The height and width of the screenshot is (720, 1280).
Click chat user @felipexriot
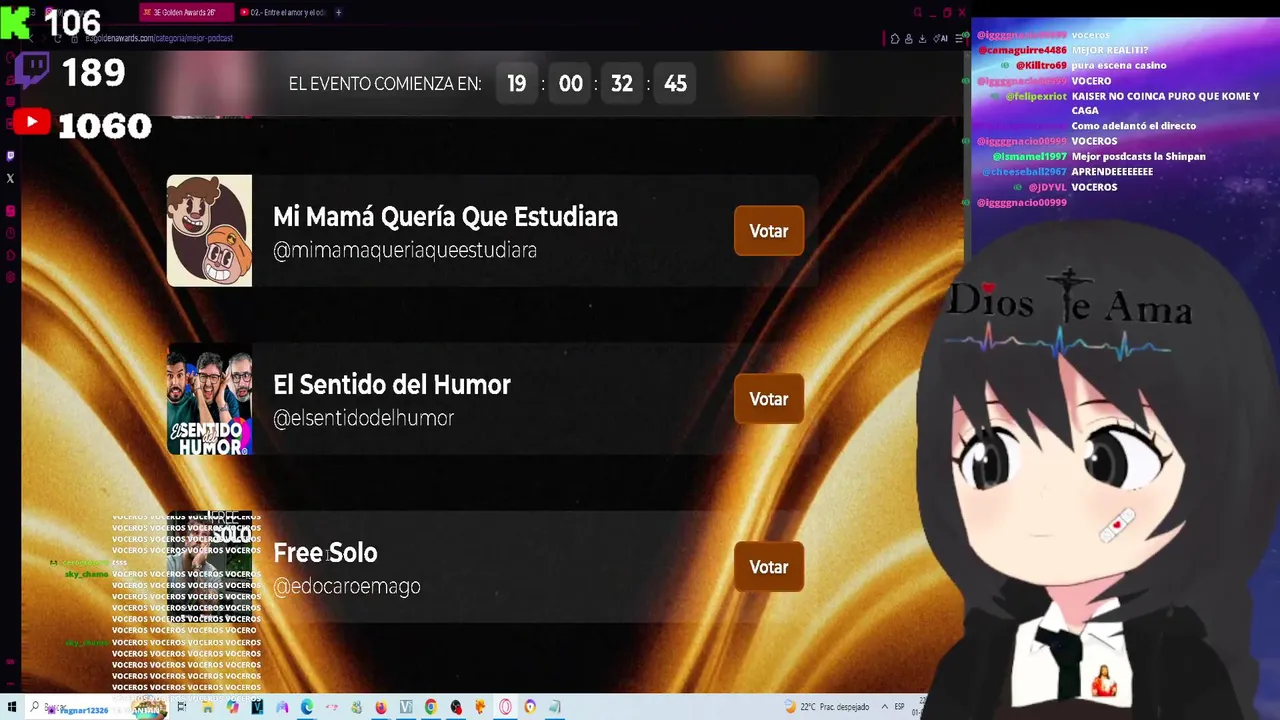click(1036, 96)
